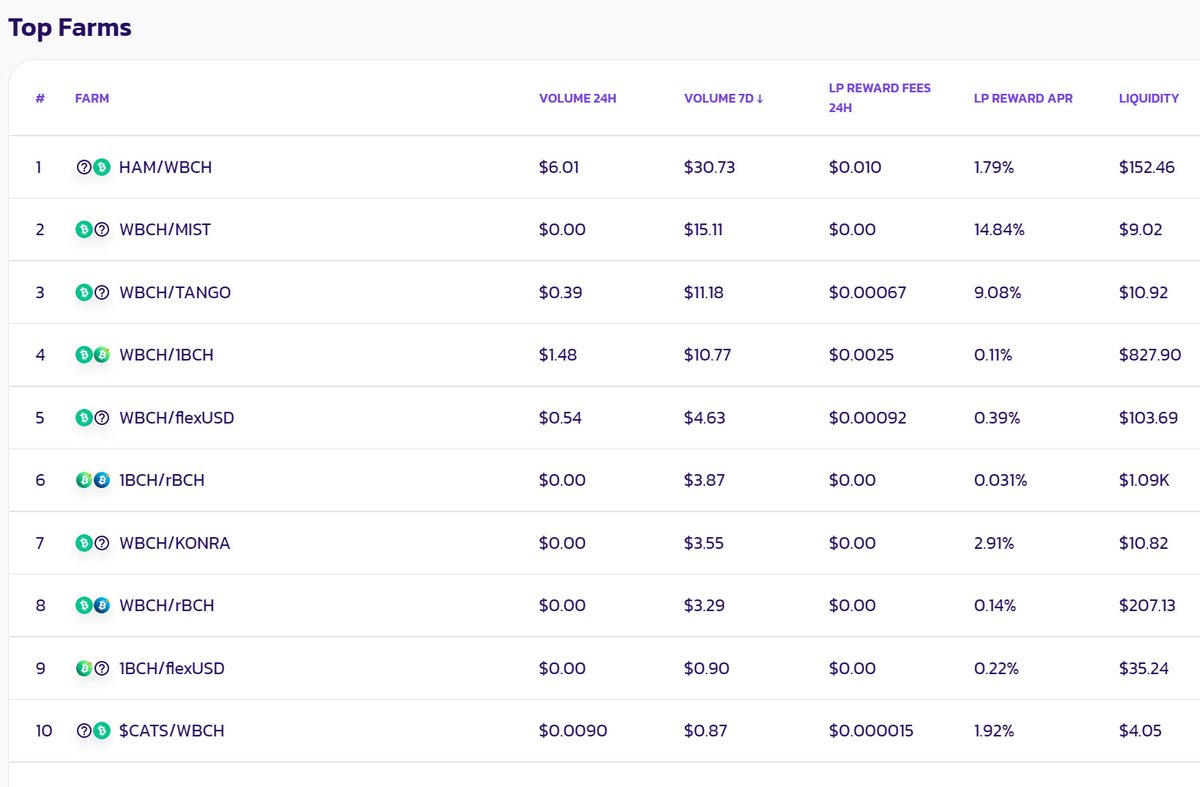Click WBCH/flexUSD liquidity $103.69
Screen dimensions: 1200x787
(x=1149, y=417)
